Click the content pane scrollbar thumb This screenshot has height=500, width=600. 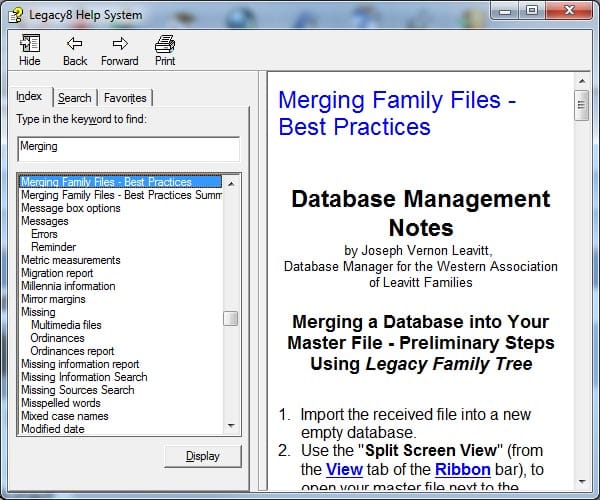click(582, 105)
